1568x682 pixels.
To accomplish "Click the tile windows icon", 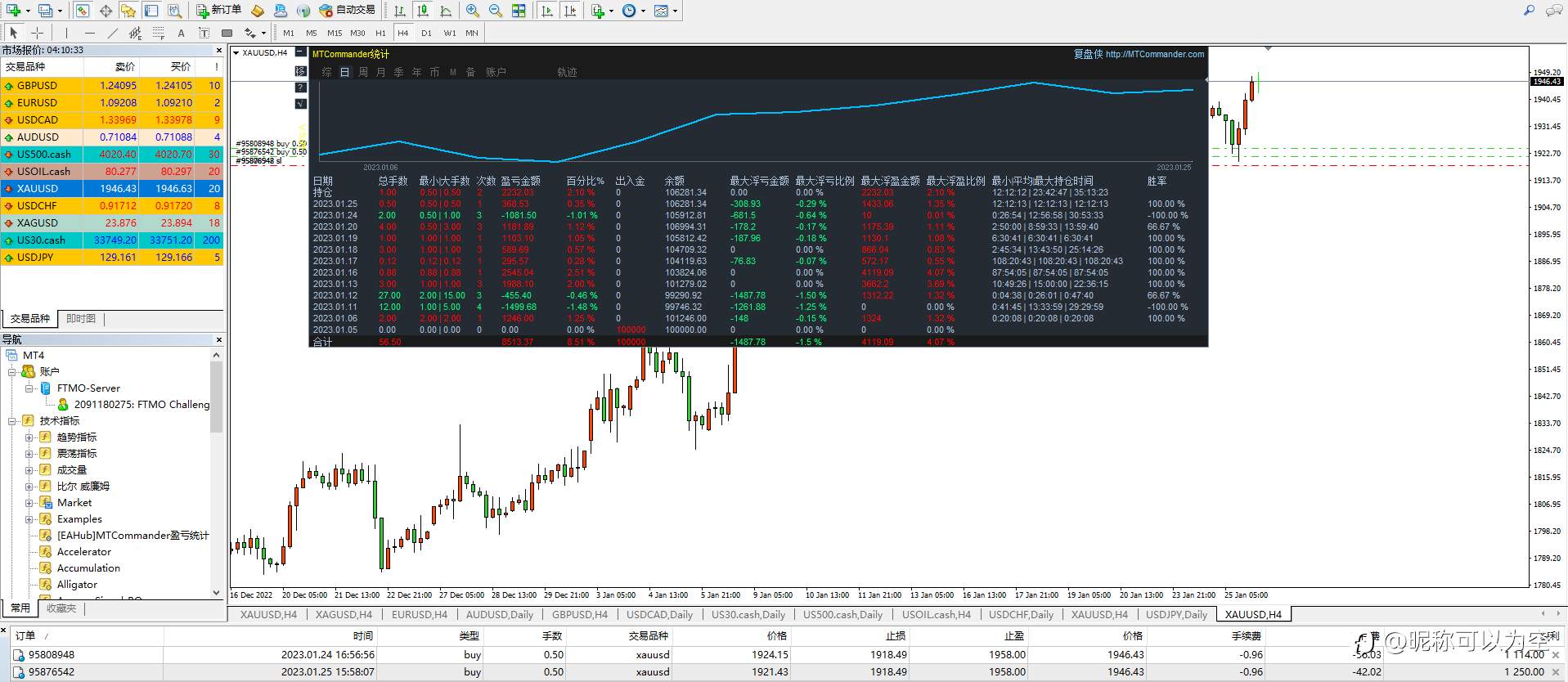I will [x=519, y=11].
